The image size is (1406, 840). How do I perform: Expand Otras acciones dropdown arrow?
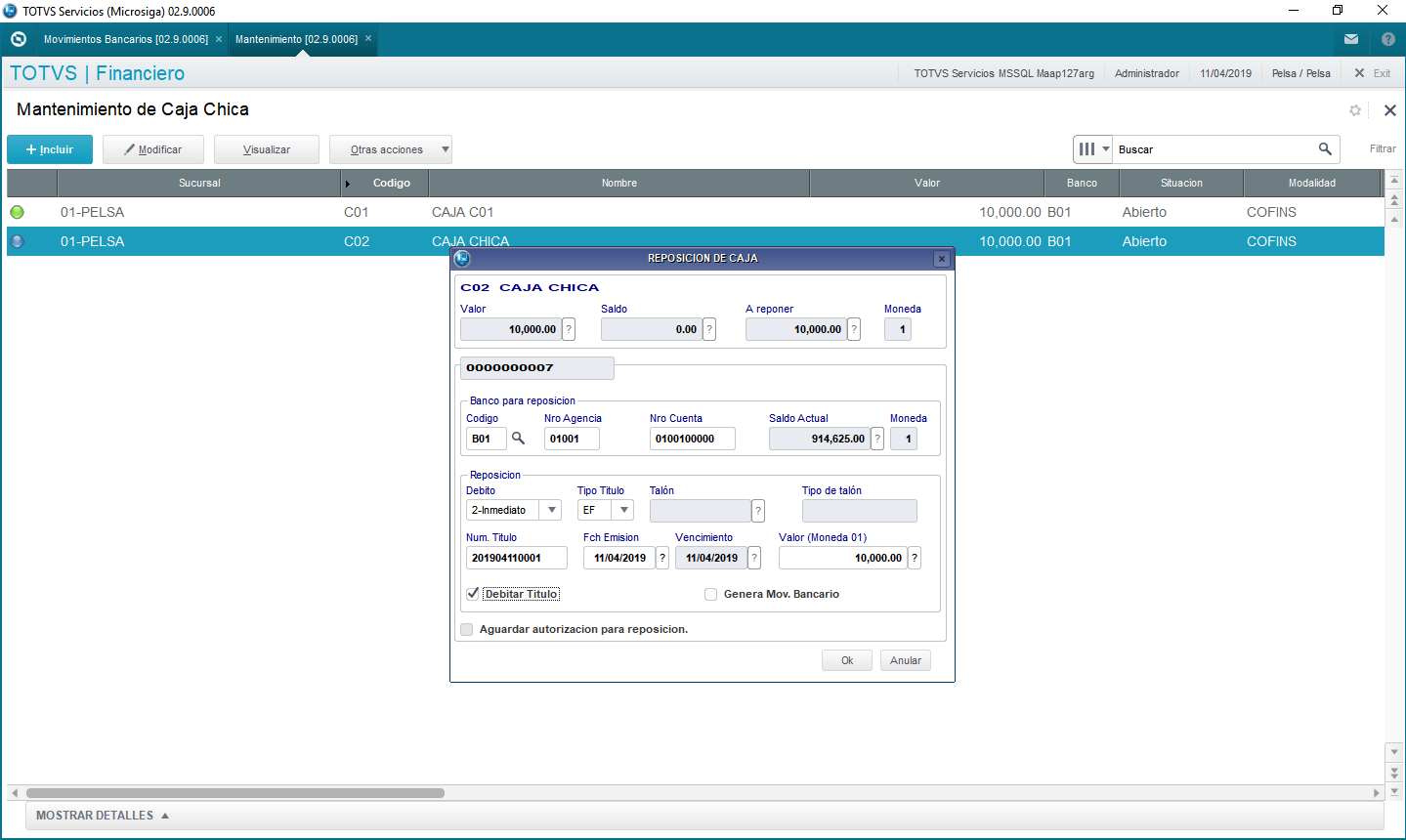coord(446,149)
